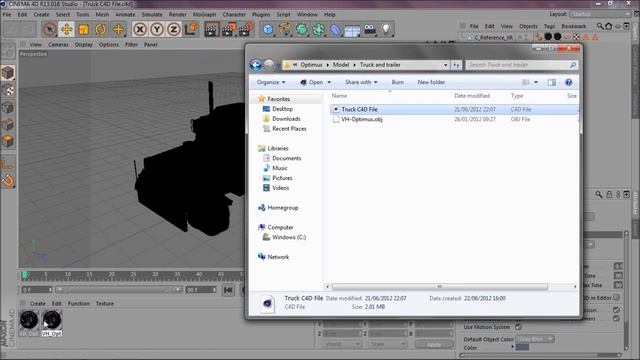
Task: Toggle the Z axis lock
Action: point(174,29)
